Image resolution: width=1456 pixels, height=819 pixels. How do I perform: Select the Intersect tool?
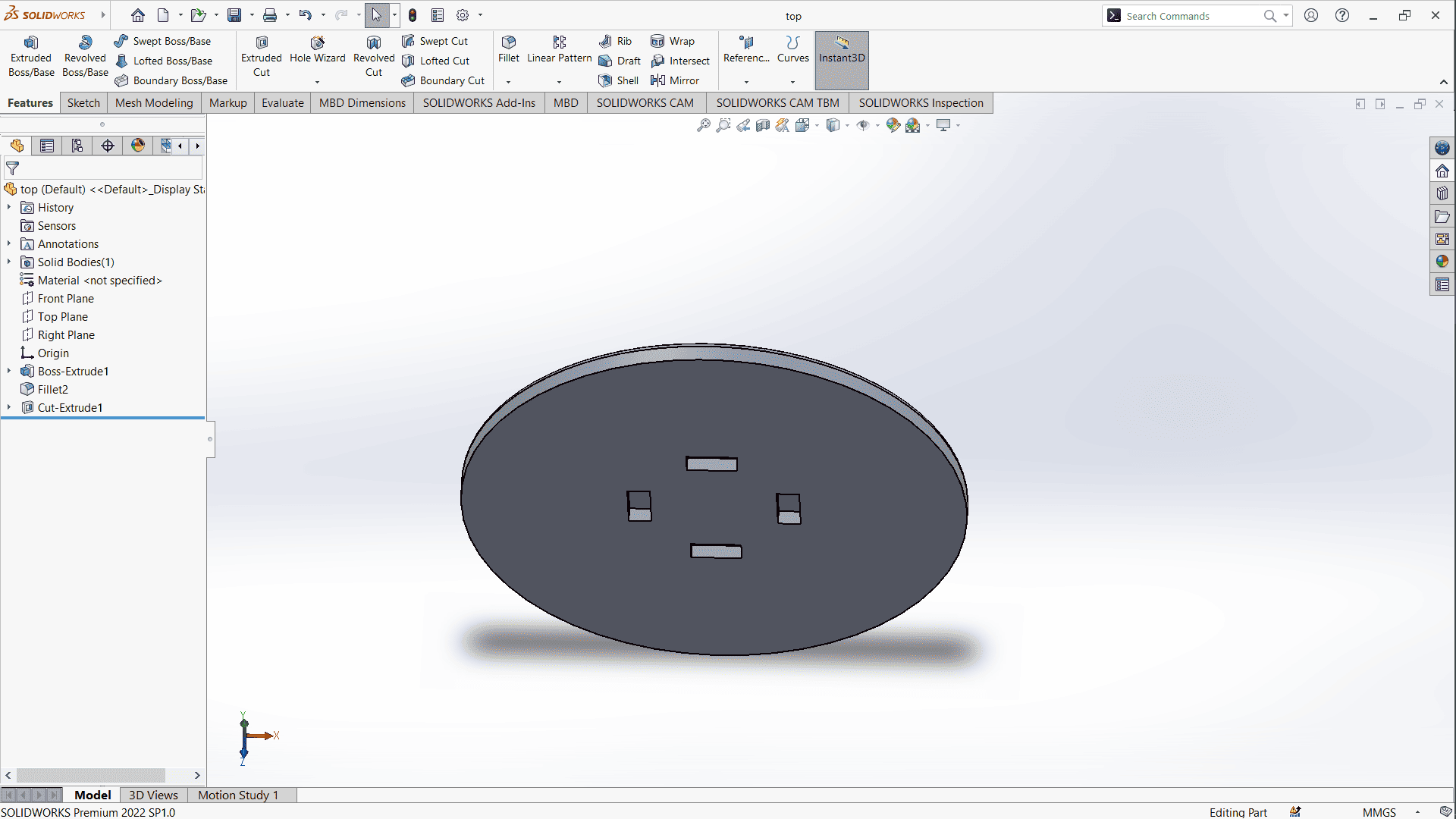(680, 61)
